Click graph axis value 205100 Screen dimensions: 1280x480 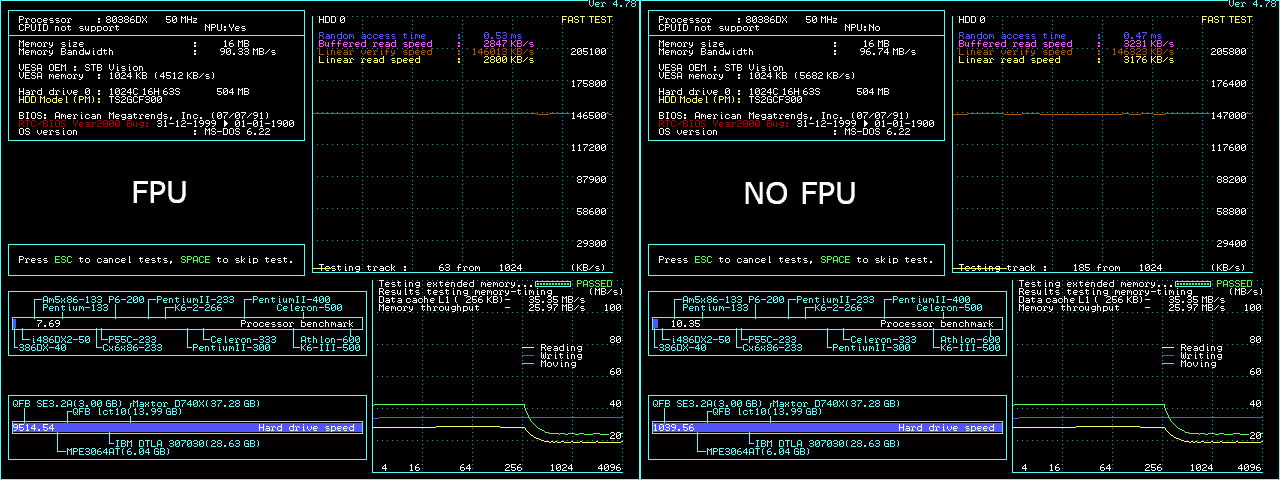(586, 52)
